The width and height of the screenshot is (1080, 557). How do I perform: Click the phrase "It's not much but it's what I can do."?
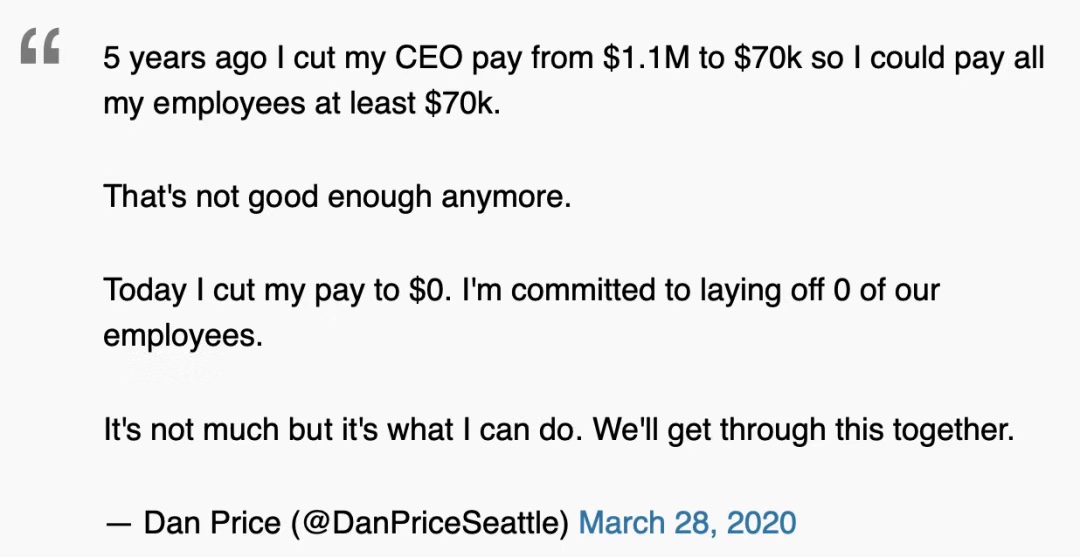[x=344, y=430]
